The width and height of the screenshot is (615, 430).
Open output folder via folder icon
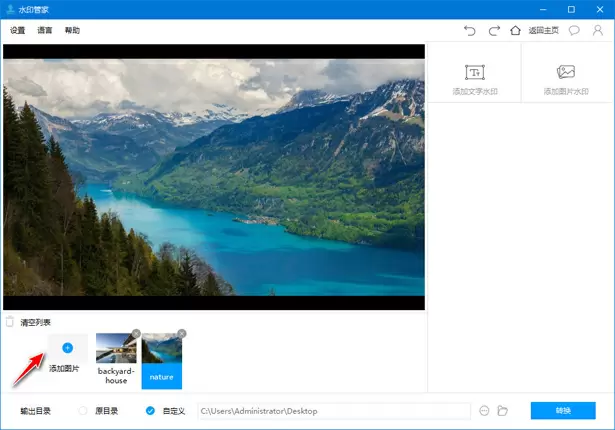503,411
